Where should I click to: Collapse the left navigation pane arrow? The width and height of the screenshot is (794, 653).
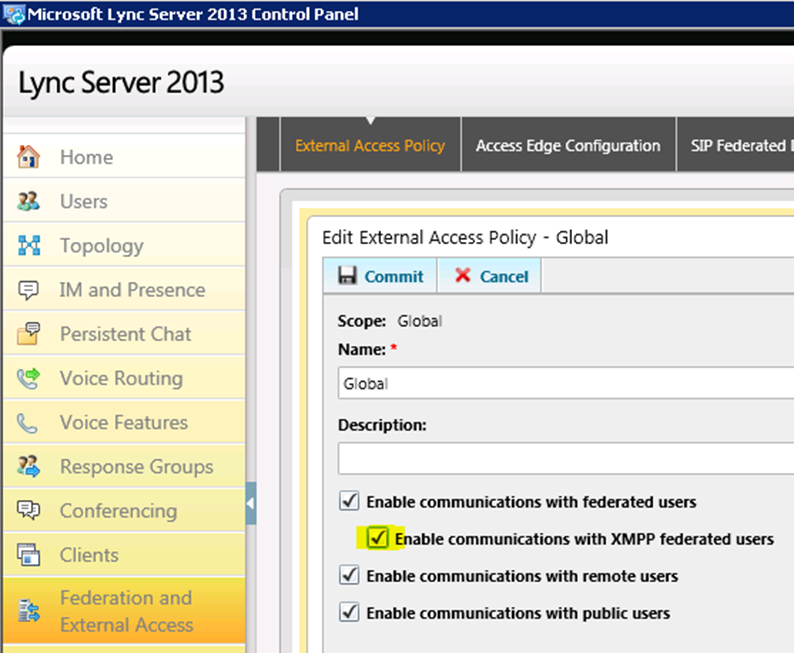point(250,504)
